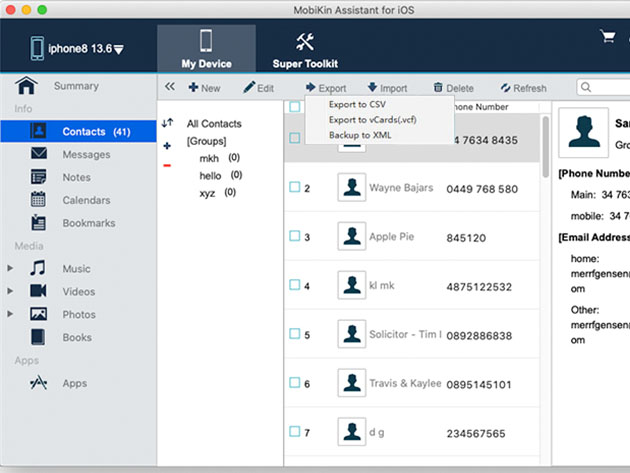Expand the Videos category
The image size is (630, 473).
click(x=10, y=291)
